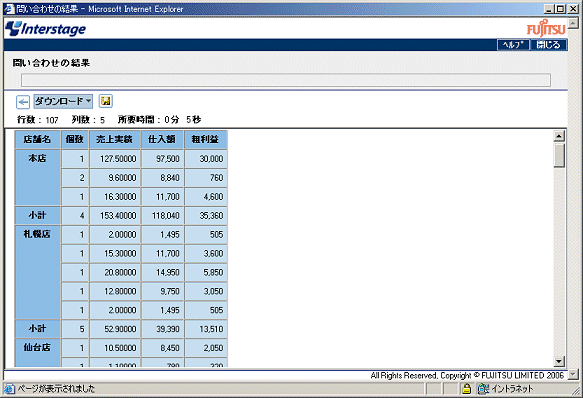The width and height of the screenshot is (583, 398).
Task: Click the cell with value 3,600
Action: click(x=206, y=254)
